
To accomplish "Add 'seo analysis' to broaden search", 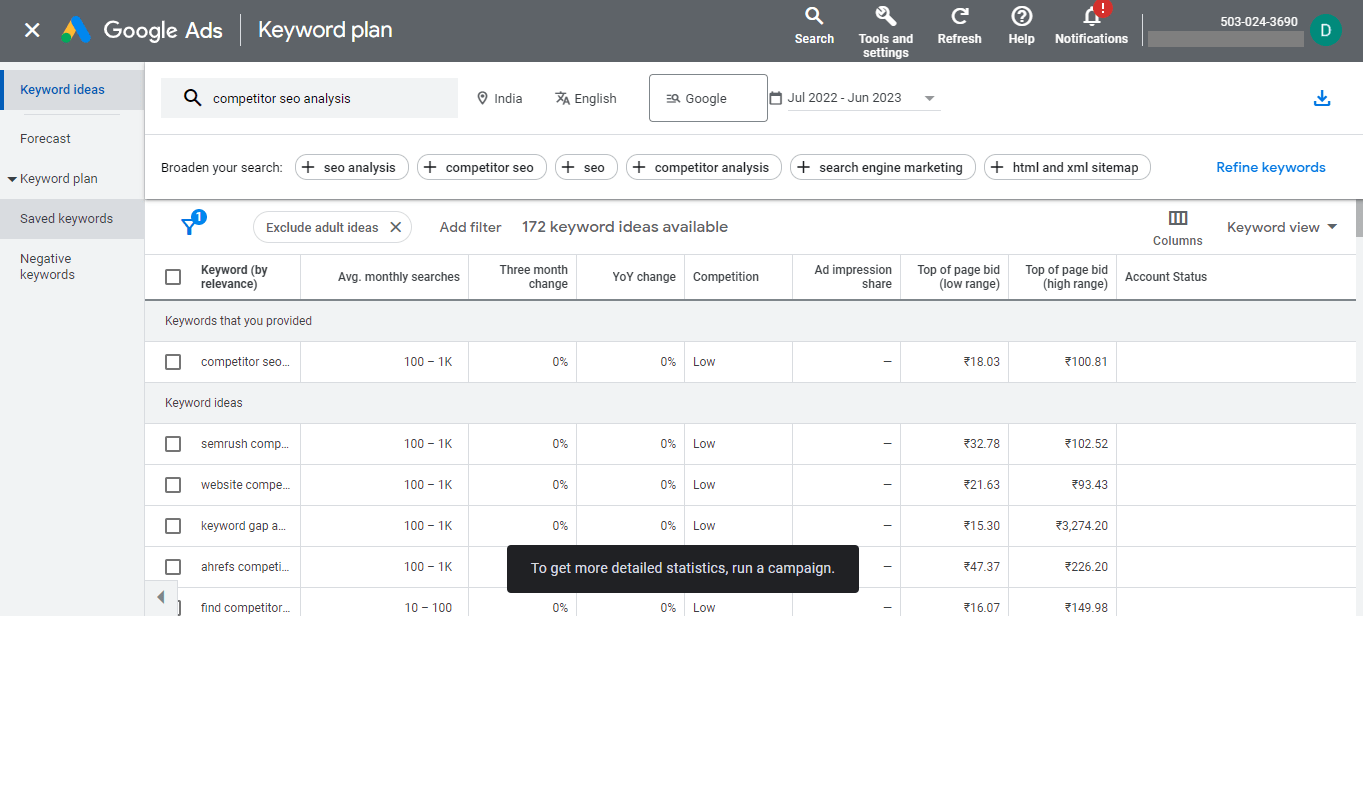I will tap(351, 168).
